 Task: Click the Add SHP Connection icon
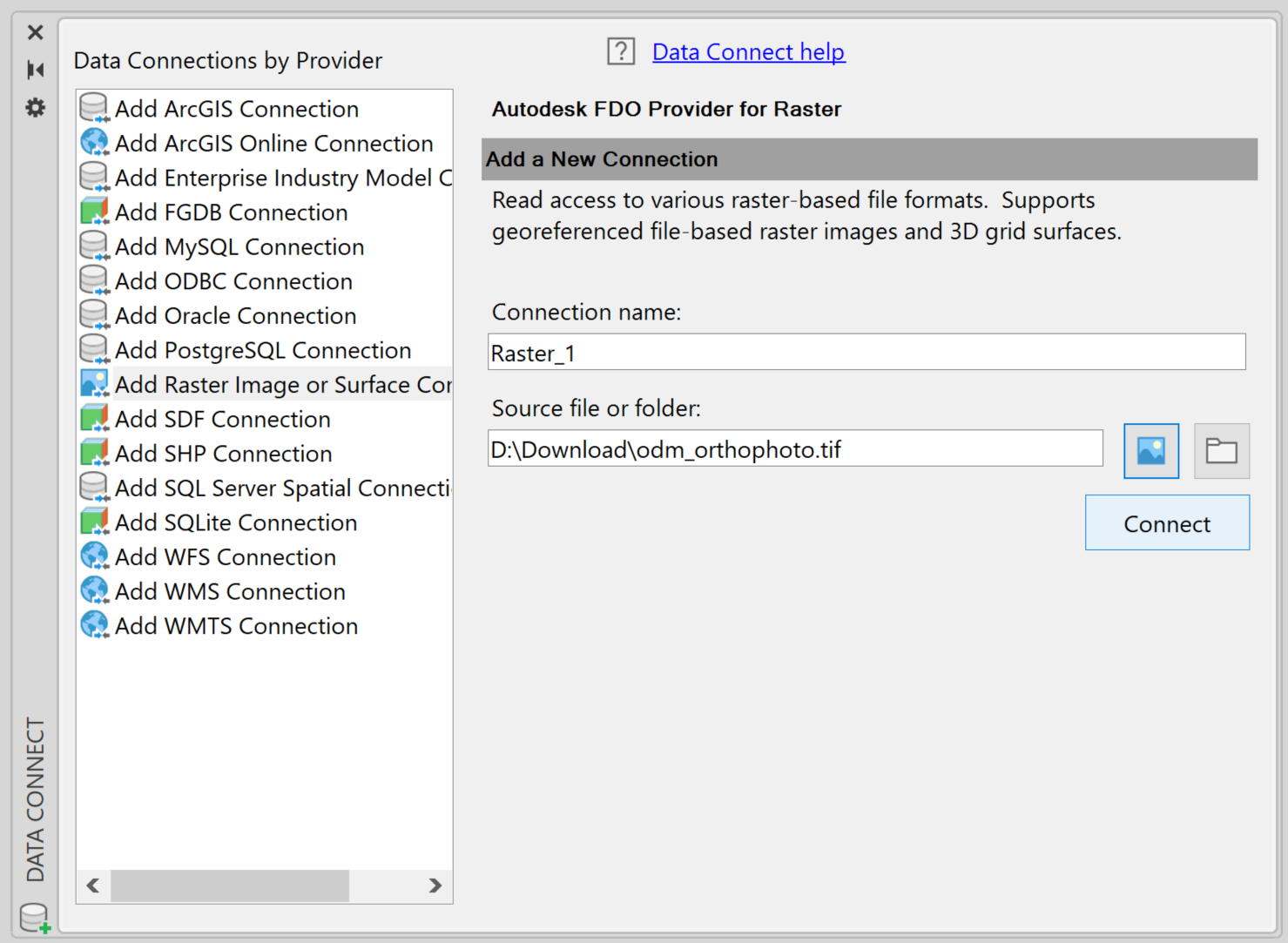[94, 453]
